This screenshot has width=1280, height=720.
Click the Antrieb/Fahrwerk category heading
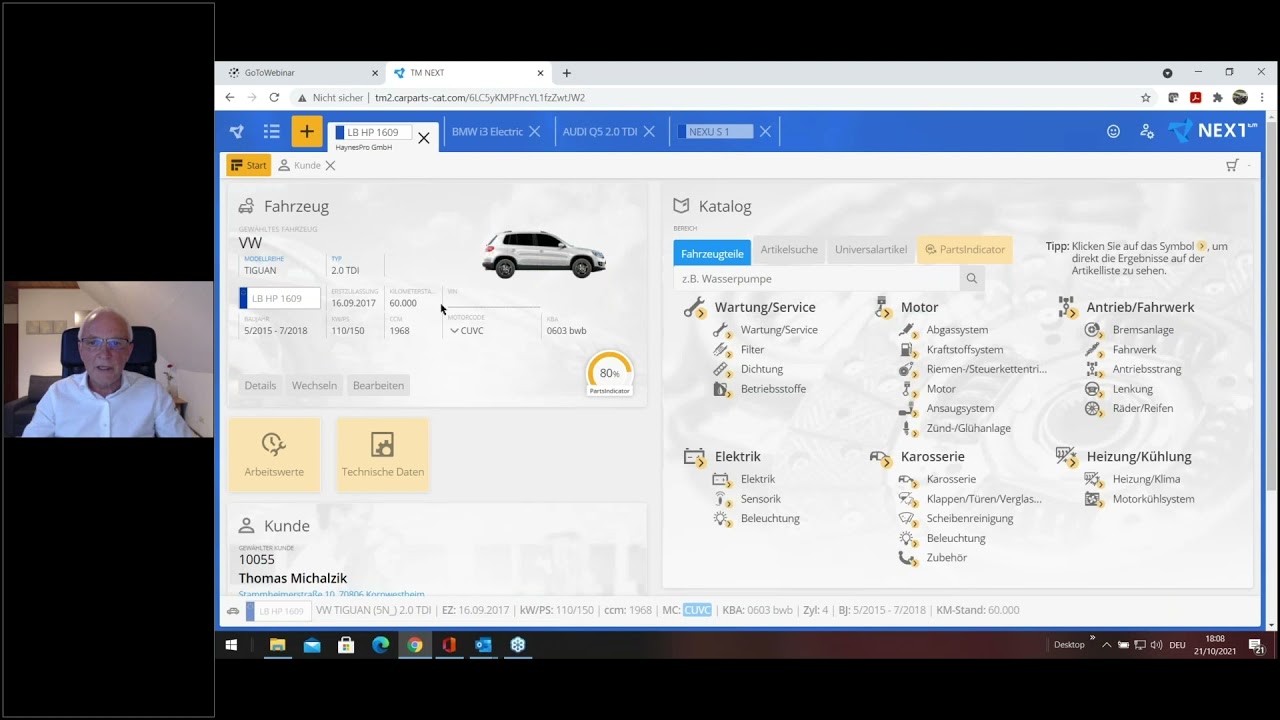[1140, 308]
